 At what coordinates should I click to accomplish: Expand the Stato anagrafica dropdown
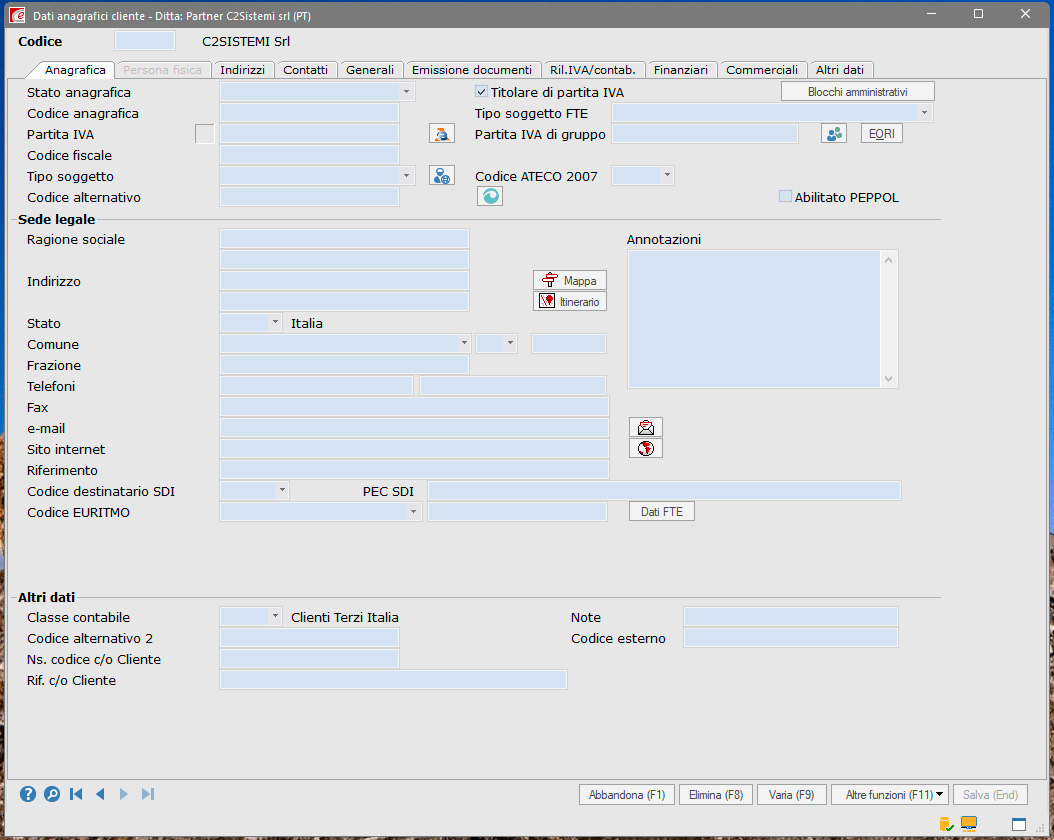[x=407, y=92]
